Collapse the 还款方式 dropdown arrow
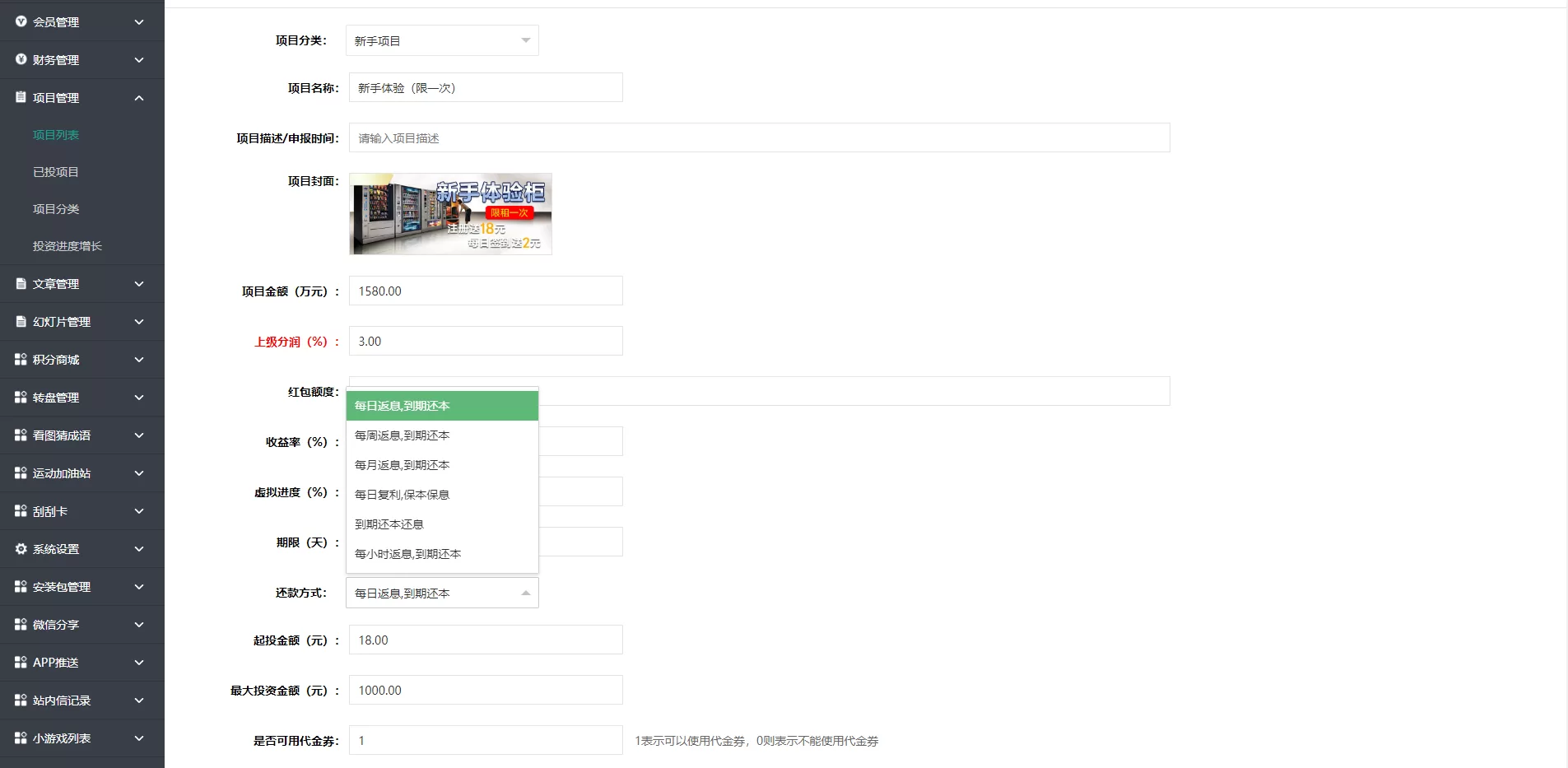Image resolution: width=1568 pixels, height=768 pixels. tap(525, 593)
